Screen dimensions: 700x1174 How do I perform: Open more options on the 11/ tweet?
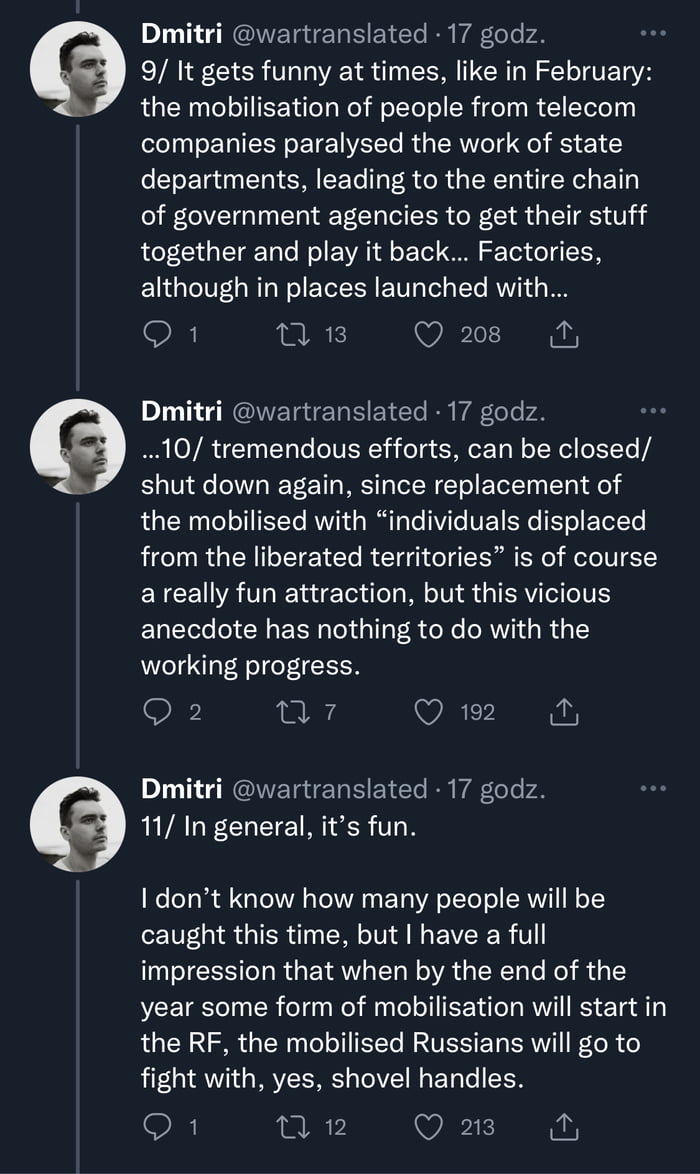coord(651,789)
